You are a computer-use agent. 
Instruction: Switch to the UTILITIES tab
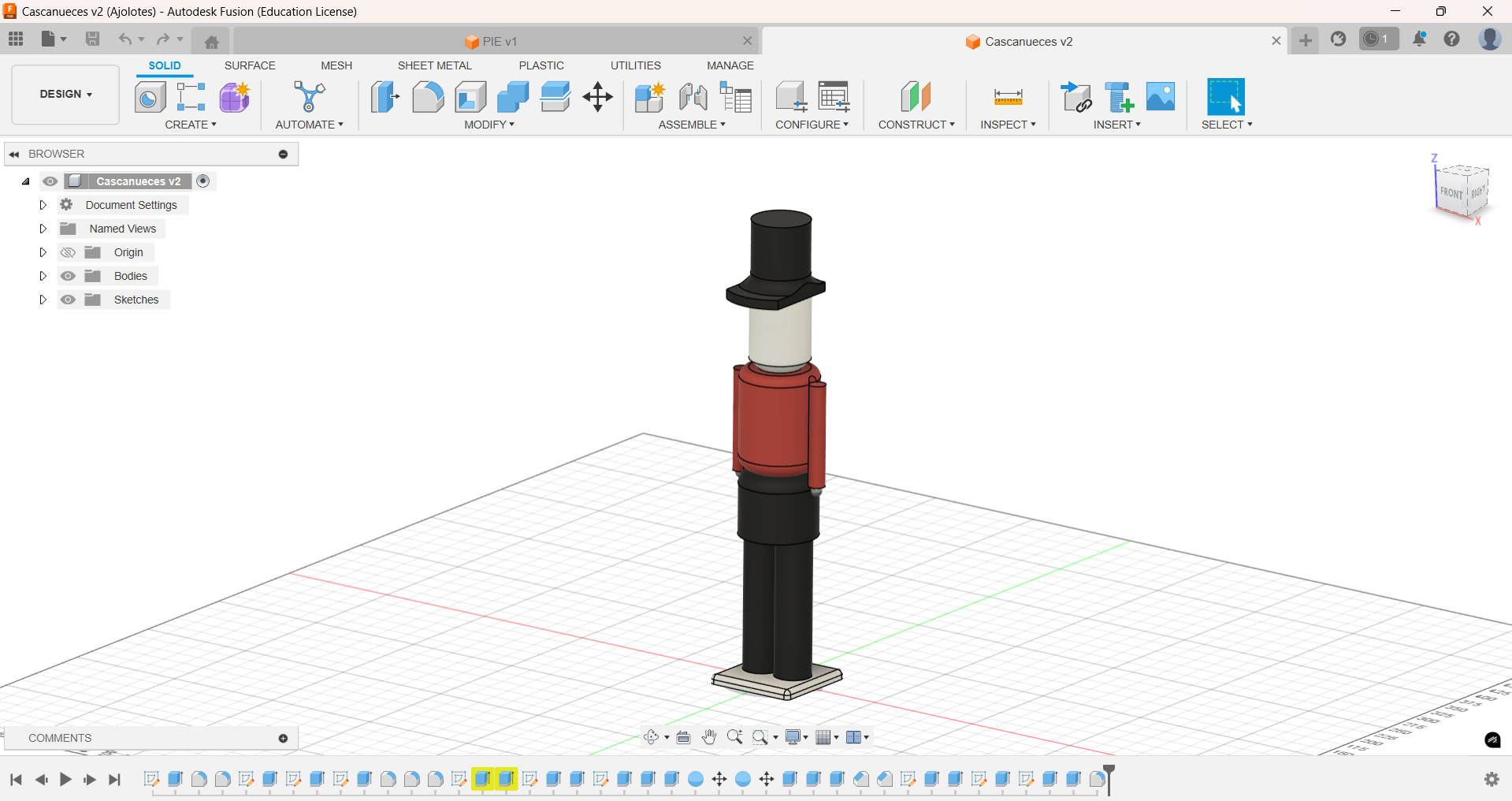[x=636, y=65]
